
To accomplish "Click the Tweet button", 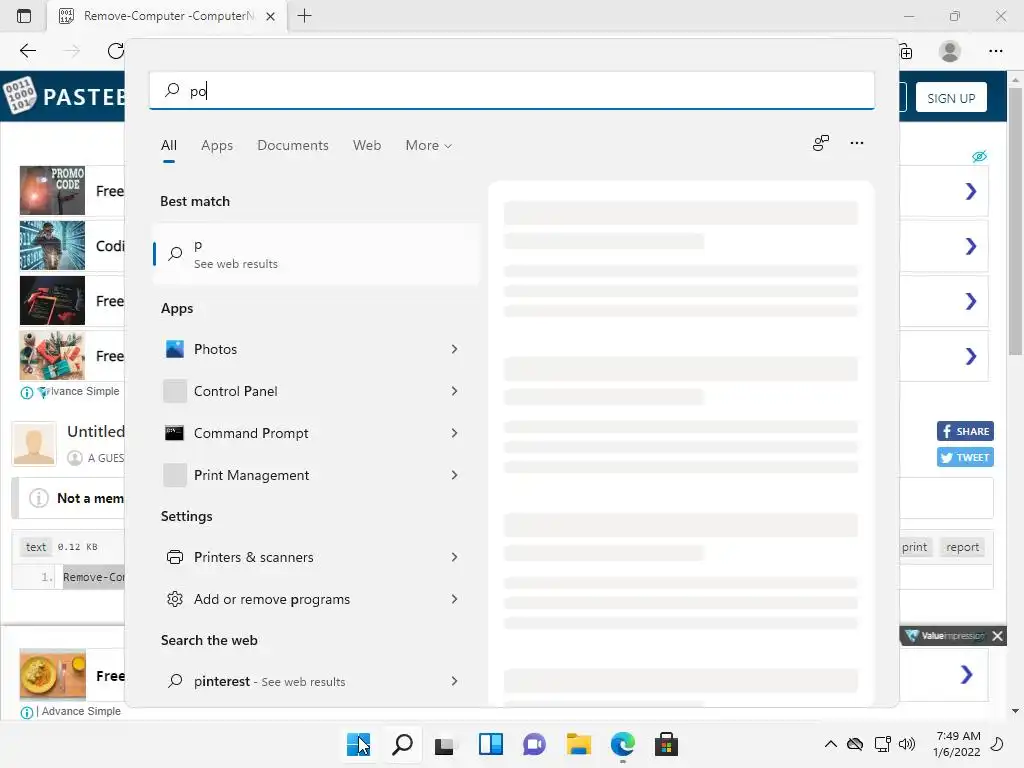I will (965, 457).
